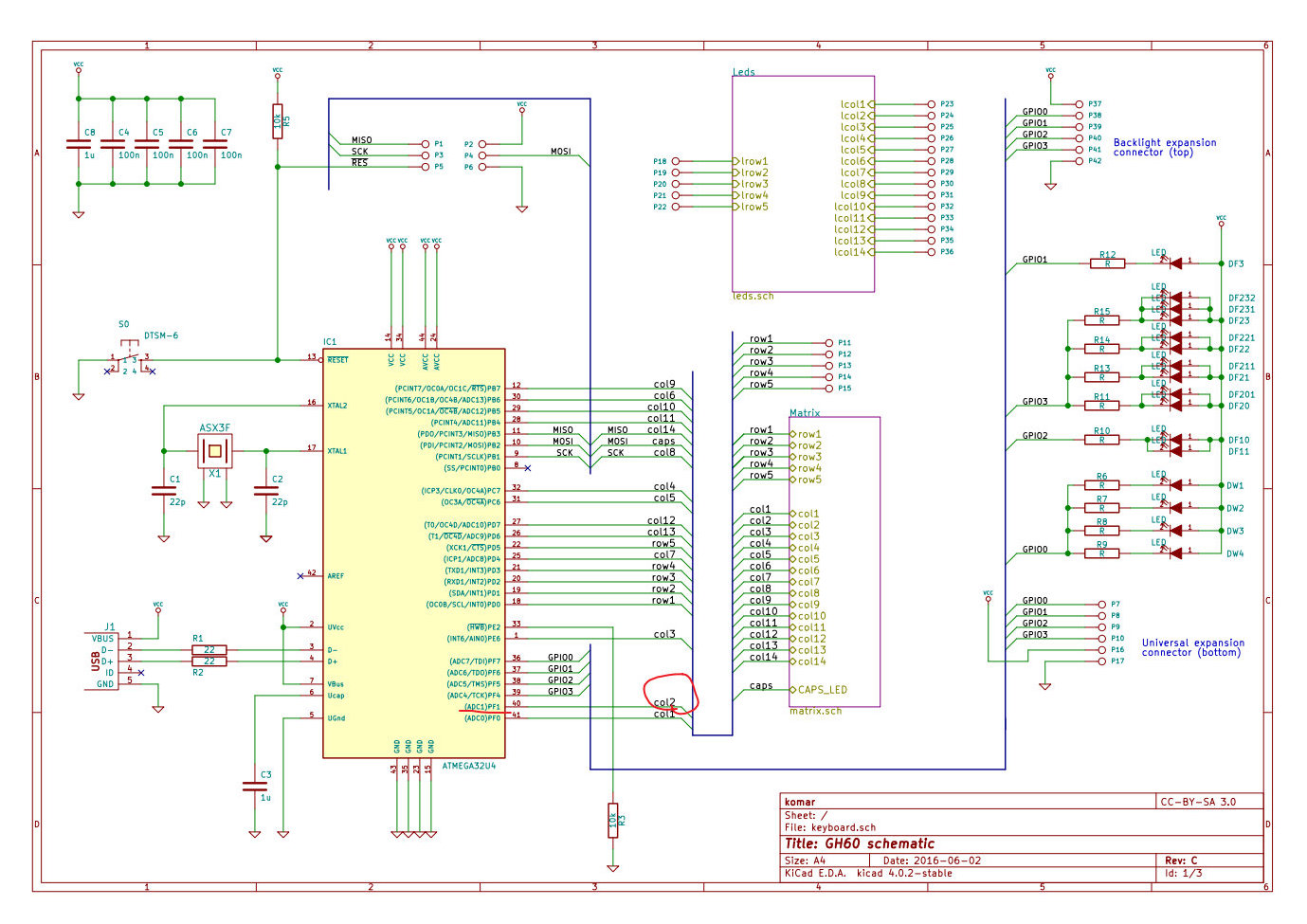Click the Matrix sheet title

(x=805, y=413)
